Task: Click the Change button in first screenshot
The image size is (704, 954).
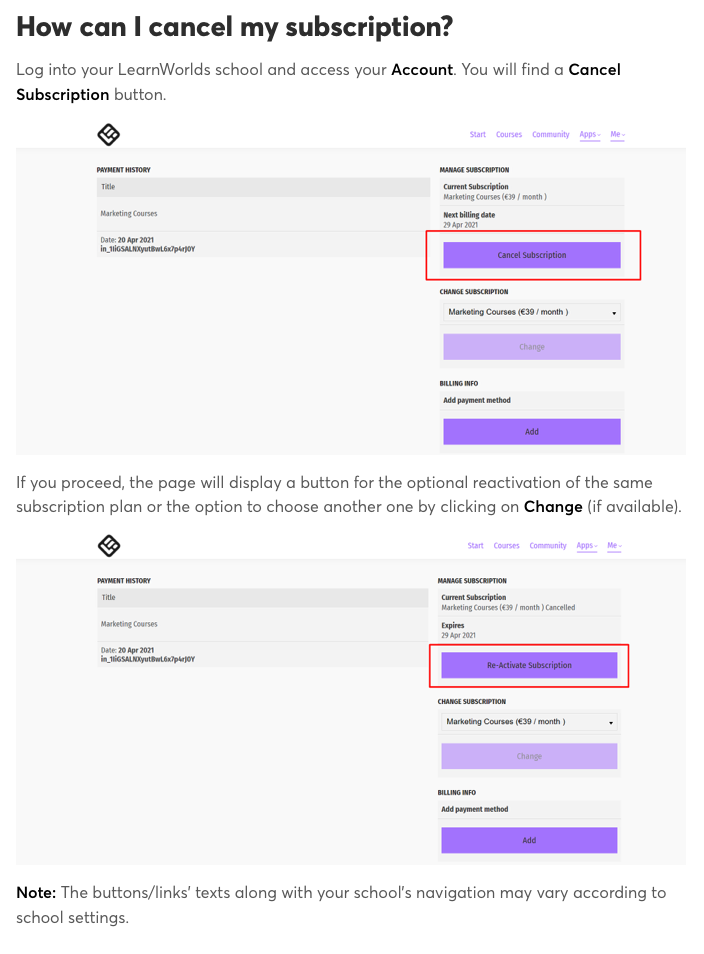Action: [x=532, y=347]
